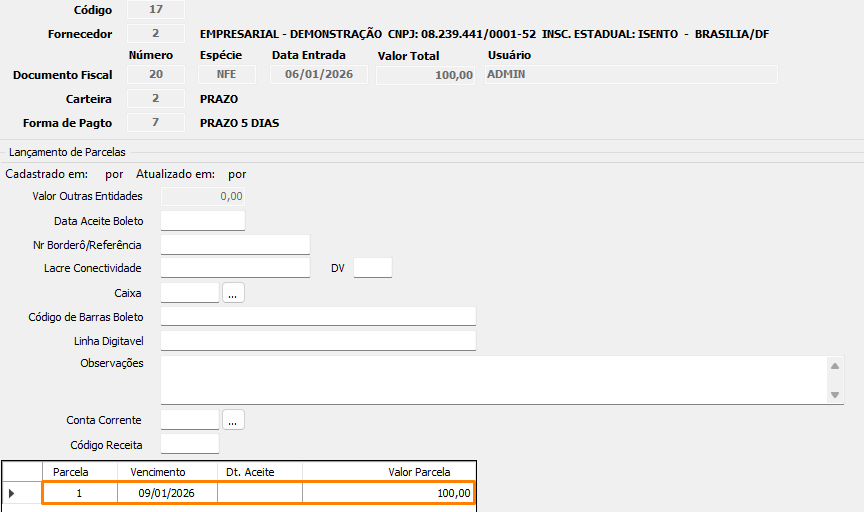Click the cell with parcela number 1
The width and height of the screenshot is (864, 512).
80,493
